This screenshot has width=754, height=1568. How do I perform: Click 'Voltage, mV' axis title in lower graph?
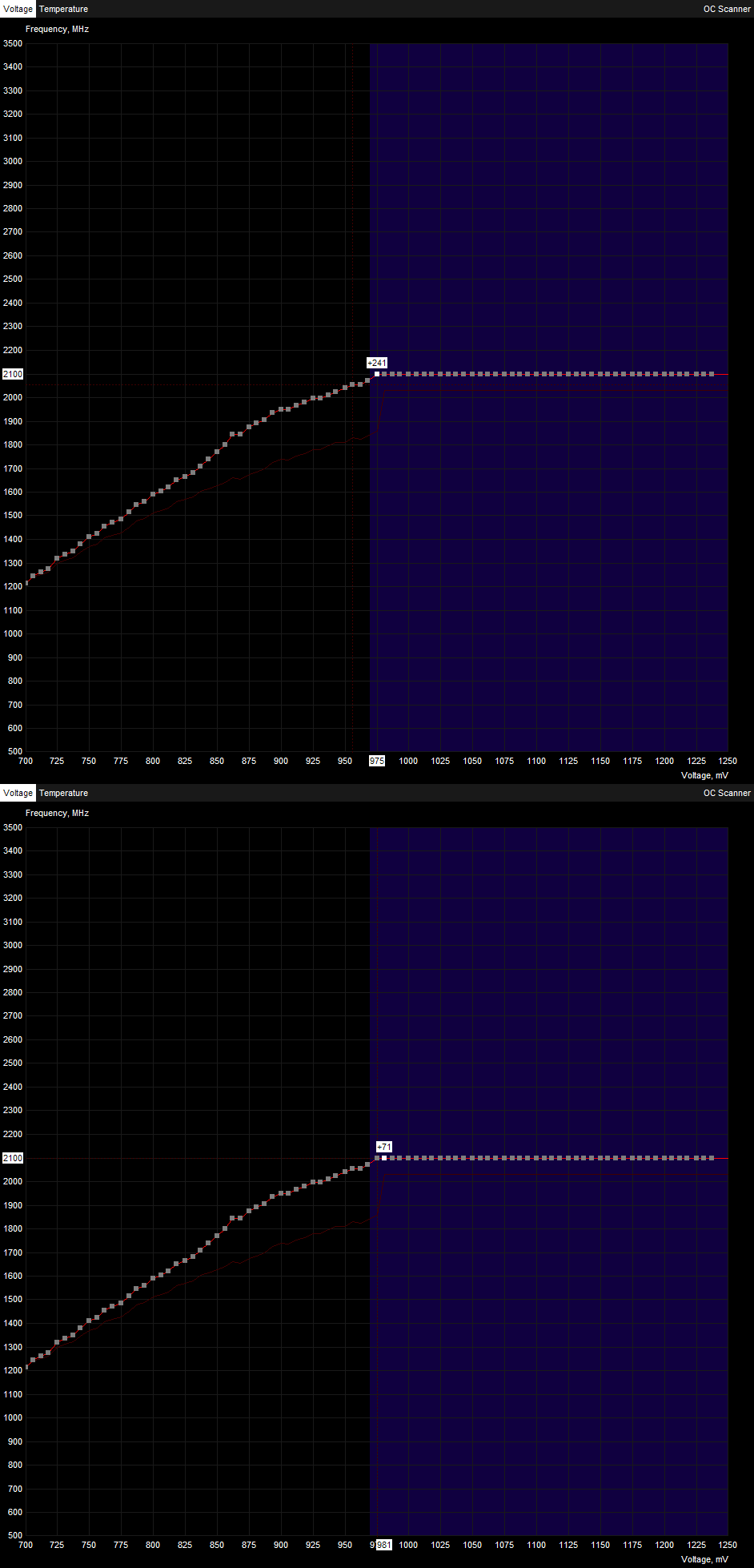point(704,1559)
